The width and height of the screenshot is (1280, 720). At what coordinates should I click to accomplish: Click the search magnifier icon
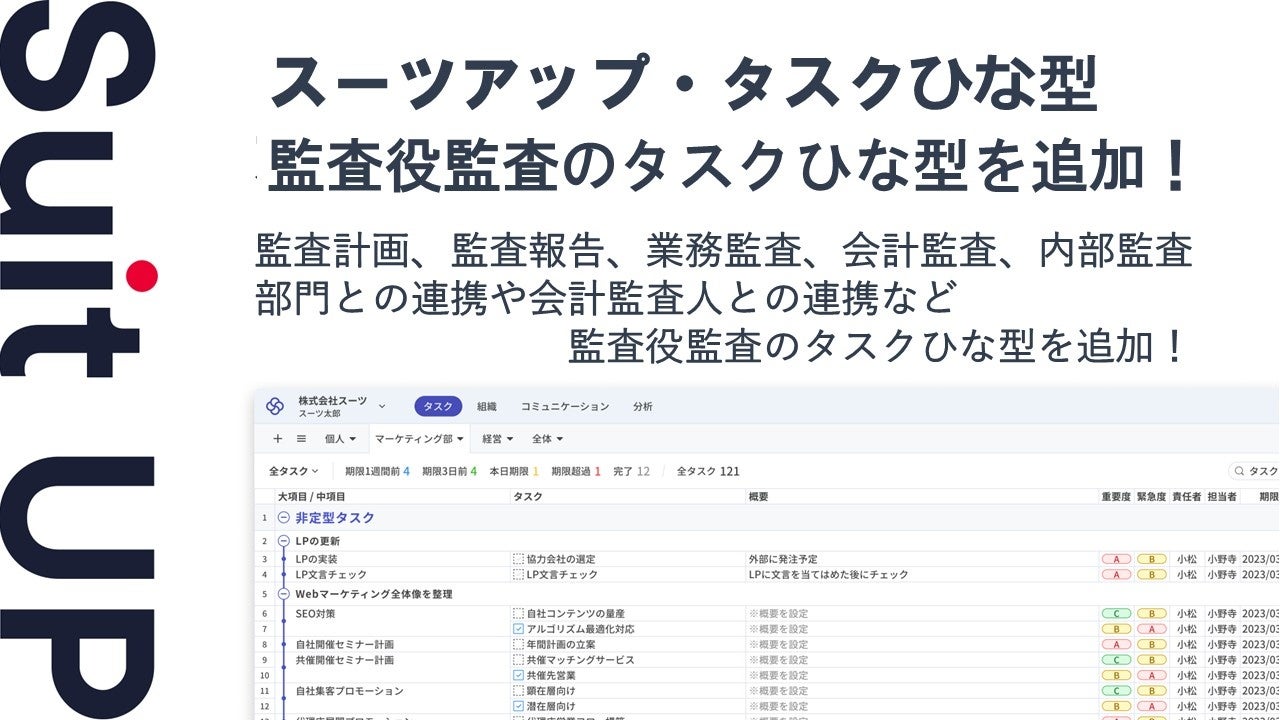[x=1240, y=471]
